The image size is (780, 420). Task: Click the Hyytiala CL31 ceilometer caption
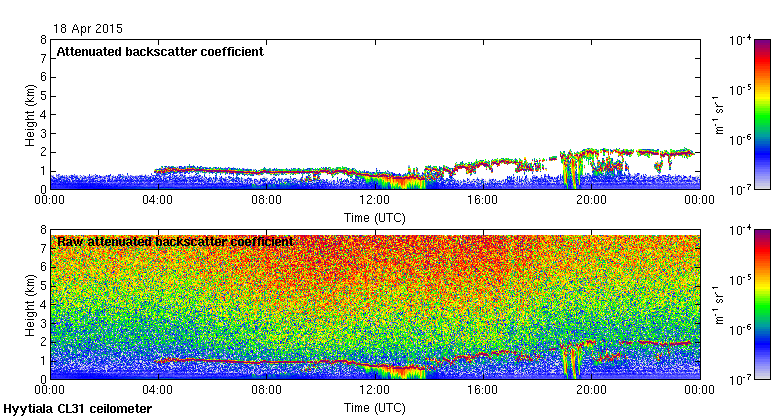point(78,409)
